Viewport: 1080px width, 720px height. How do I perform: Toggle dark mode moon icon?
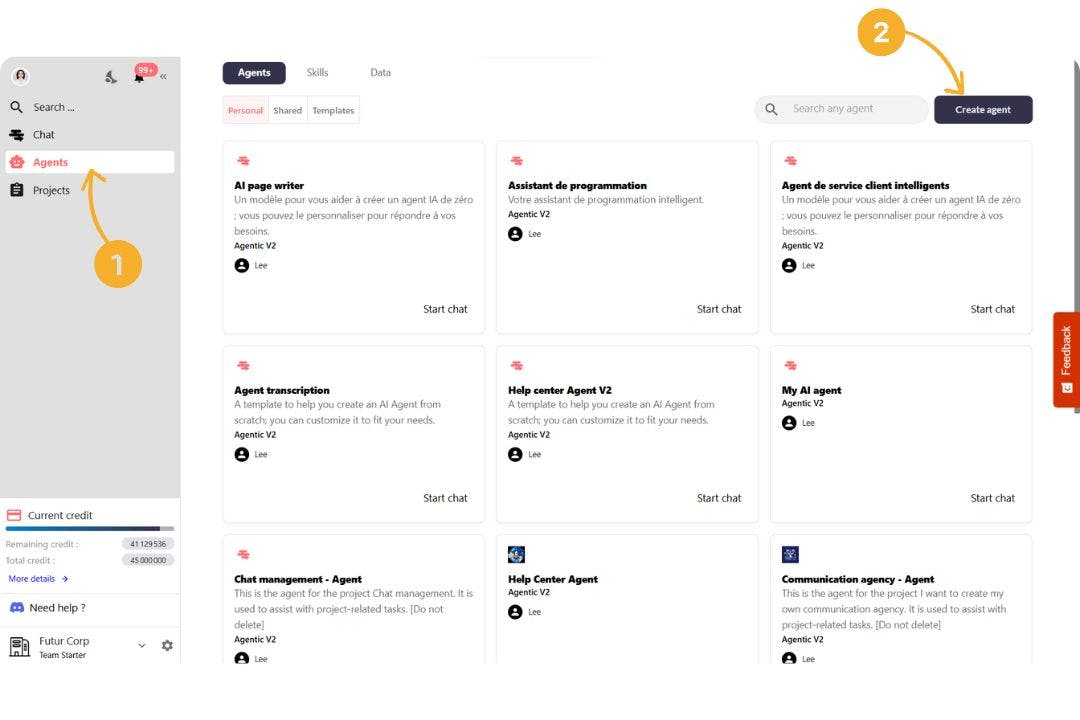[111, 77]
